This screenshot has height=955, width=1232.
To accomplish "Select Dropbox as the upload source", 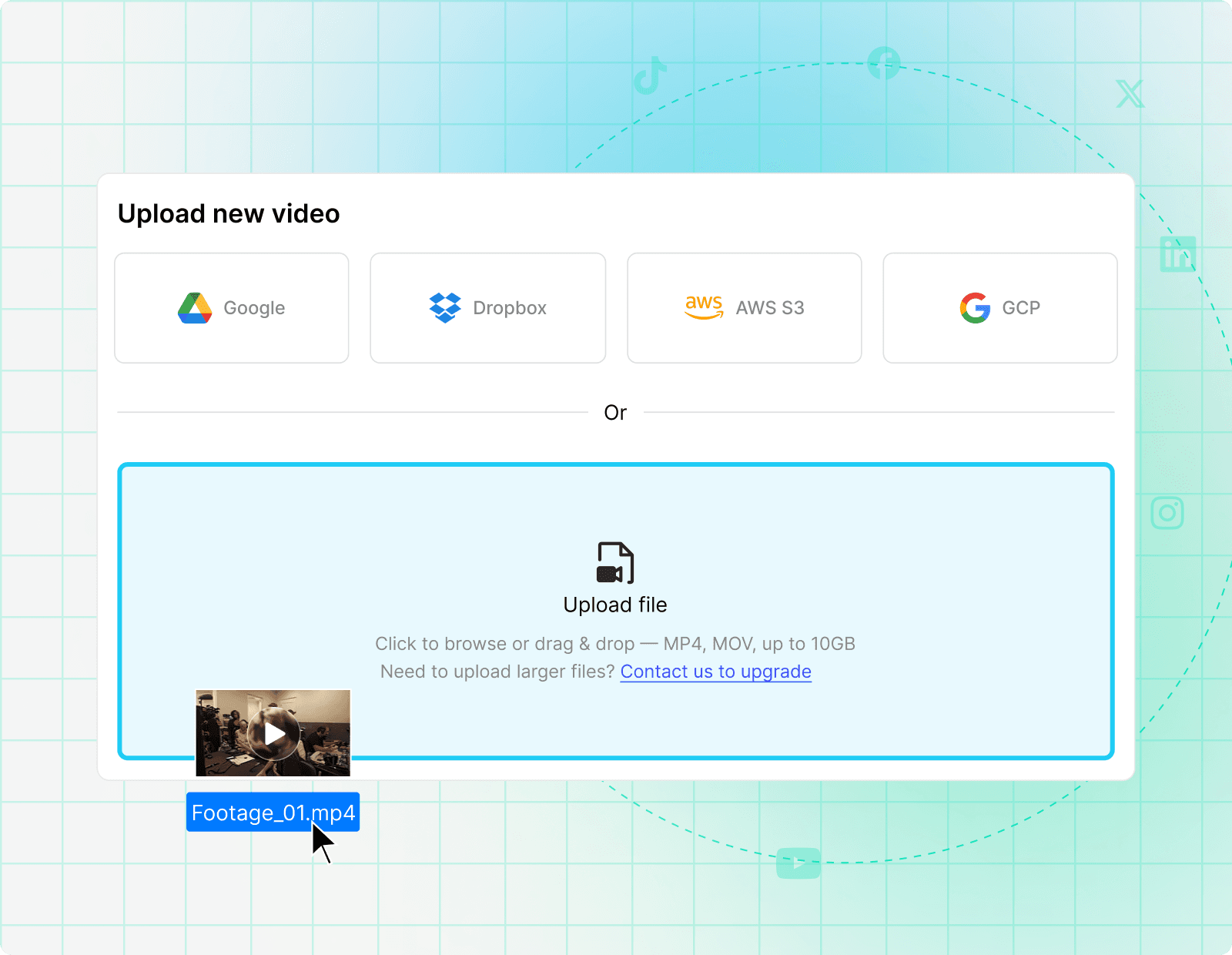I will point(488,308).
